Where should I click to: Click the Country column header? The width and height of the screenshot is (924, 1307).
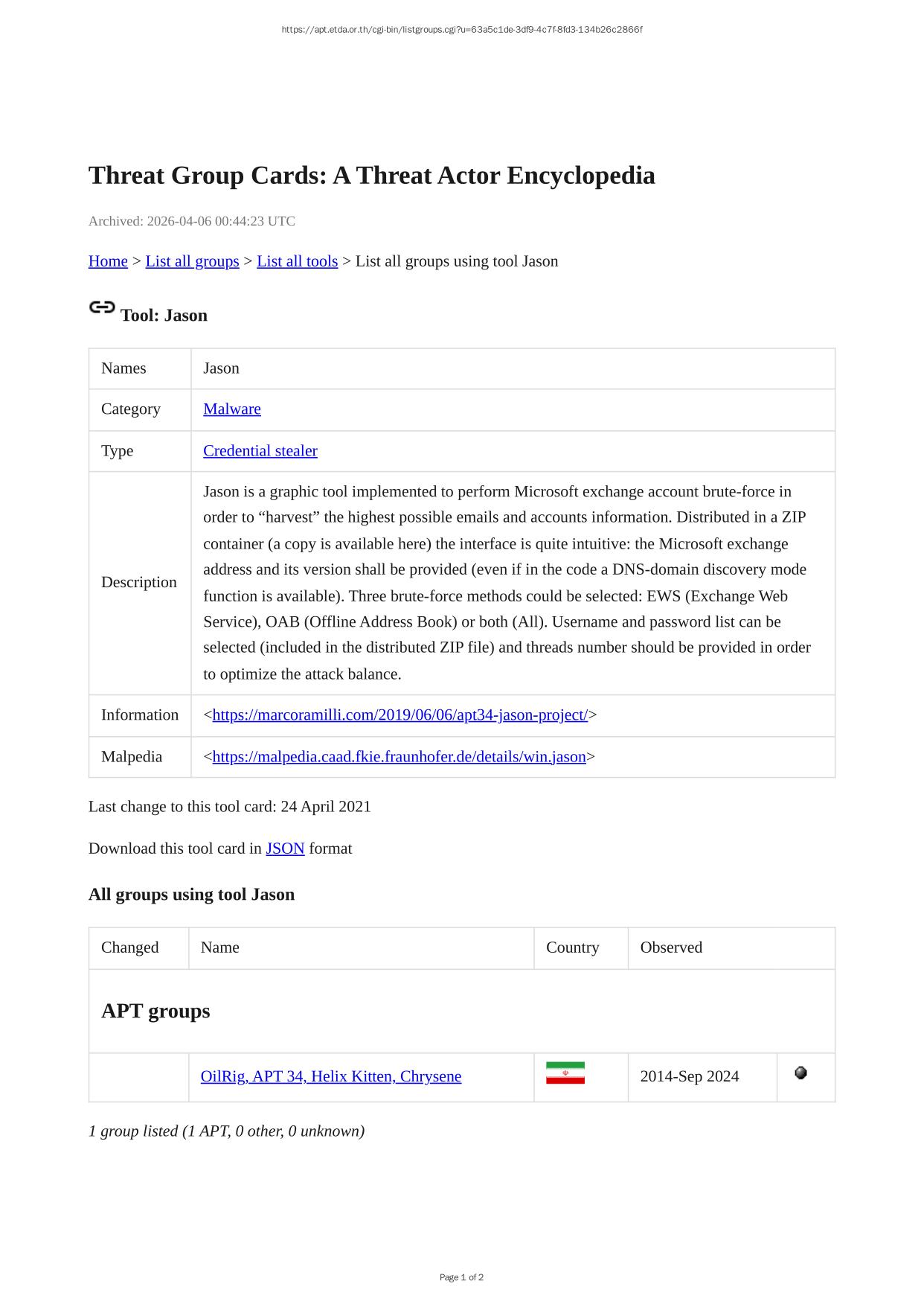(572, 948)
